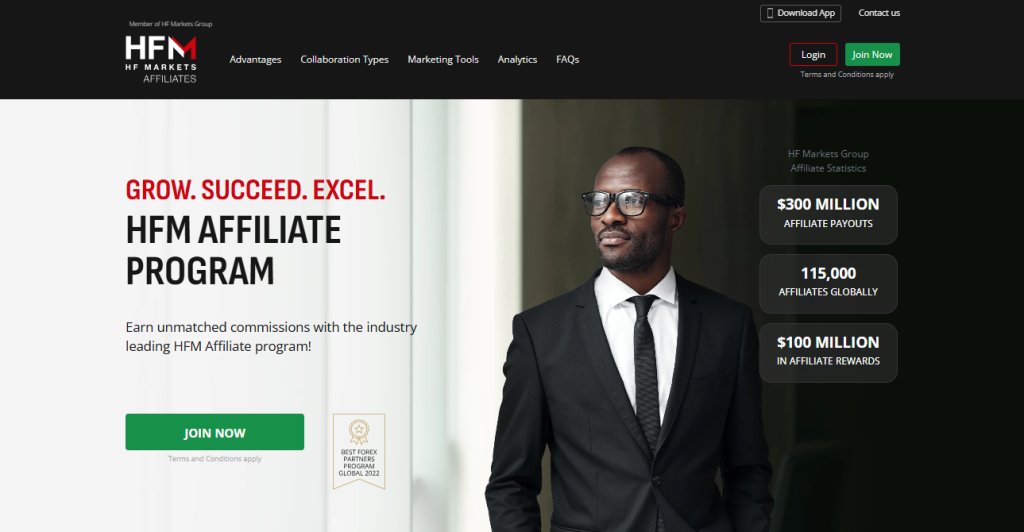Click Terms and Conditions apply below hero button
1024x532 pixels.
215,459
